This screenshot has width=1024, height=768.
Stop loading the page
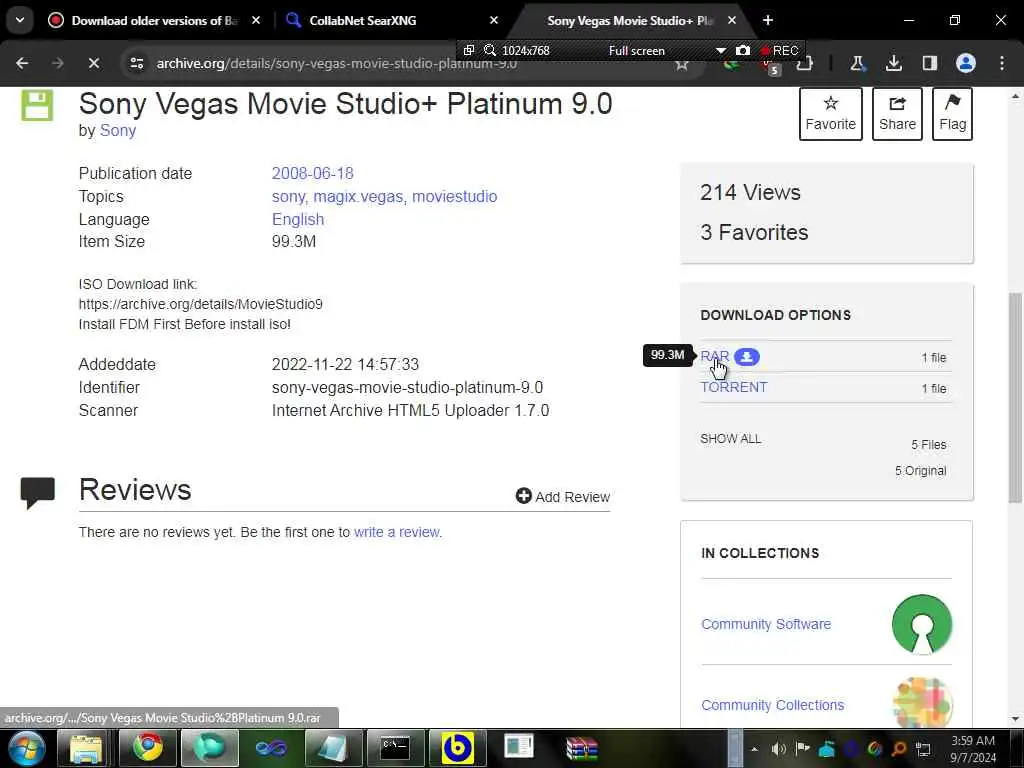coord(93,63)
